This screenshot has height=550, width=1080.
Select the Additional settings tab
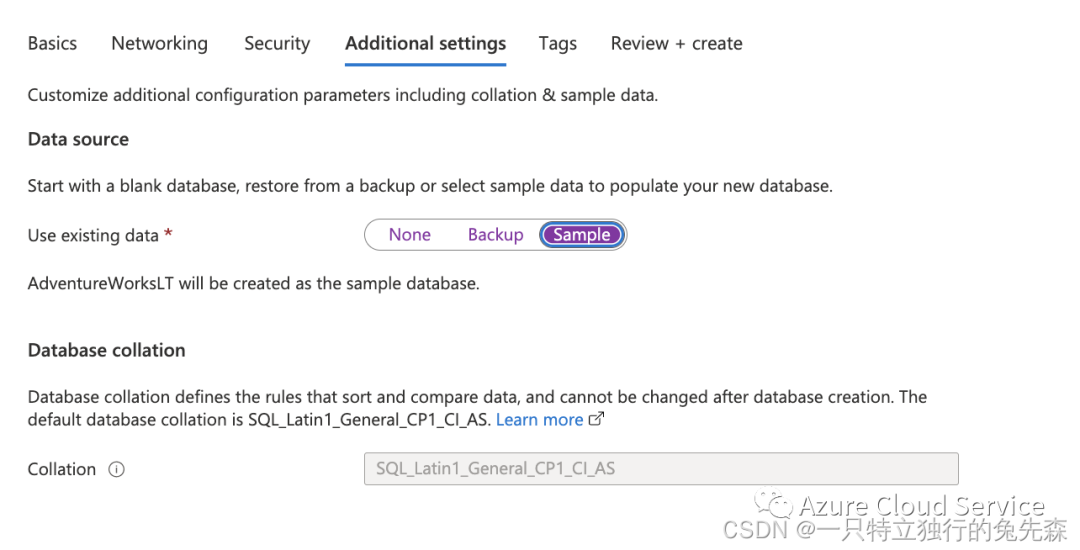point(425,44)
